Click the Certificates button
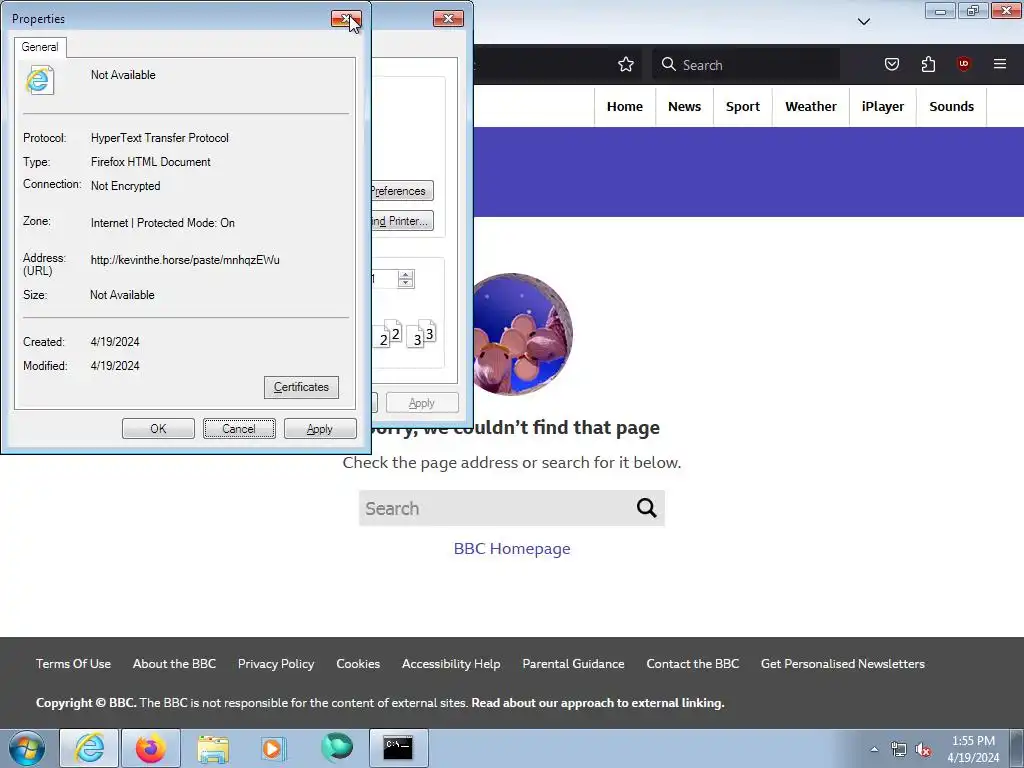The image size is (1024, 768). point(301,387)
